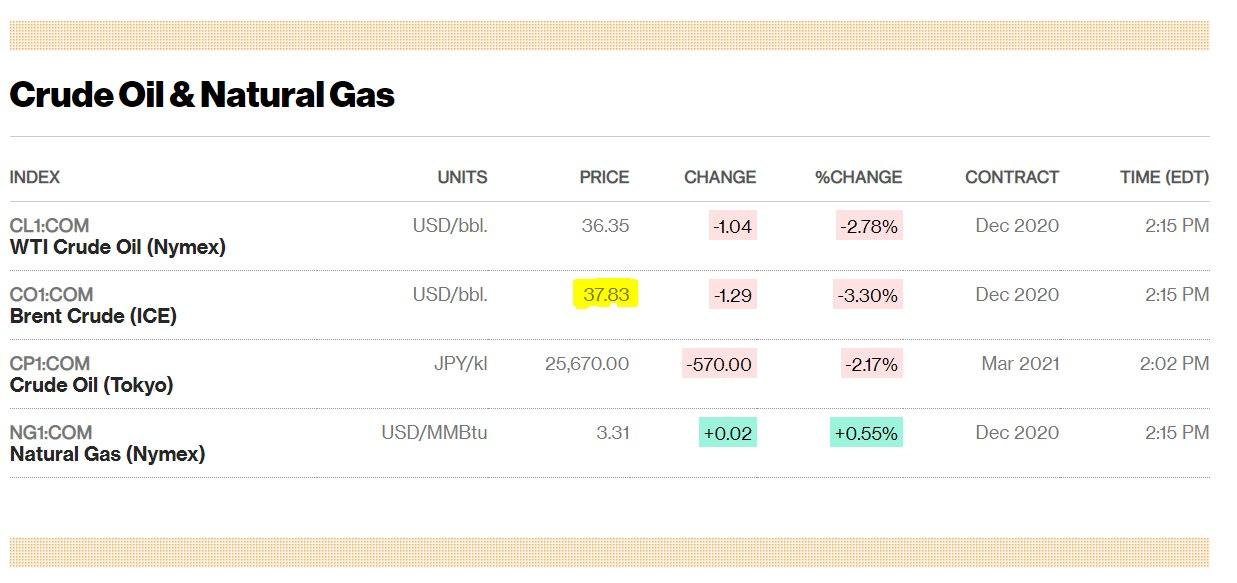Viewport: 1237px width, 583px height.
Task: Click the CP1:COM ticker symbol
Action: click(50, 364)
